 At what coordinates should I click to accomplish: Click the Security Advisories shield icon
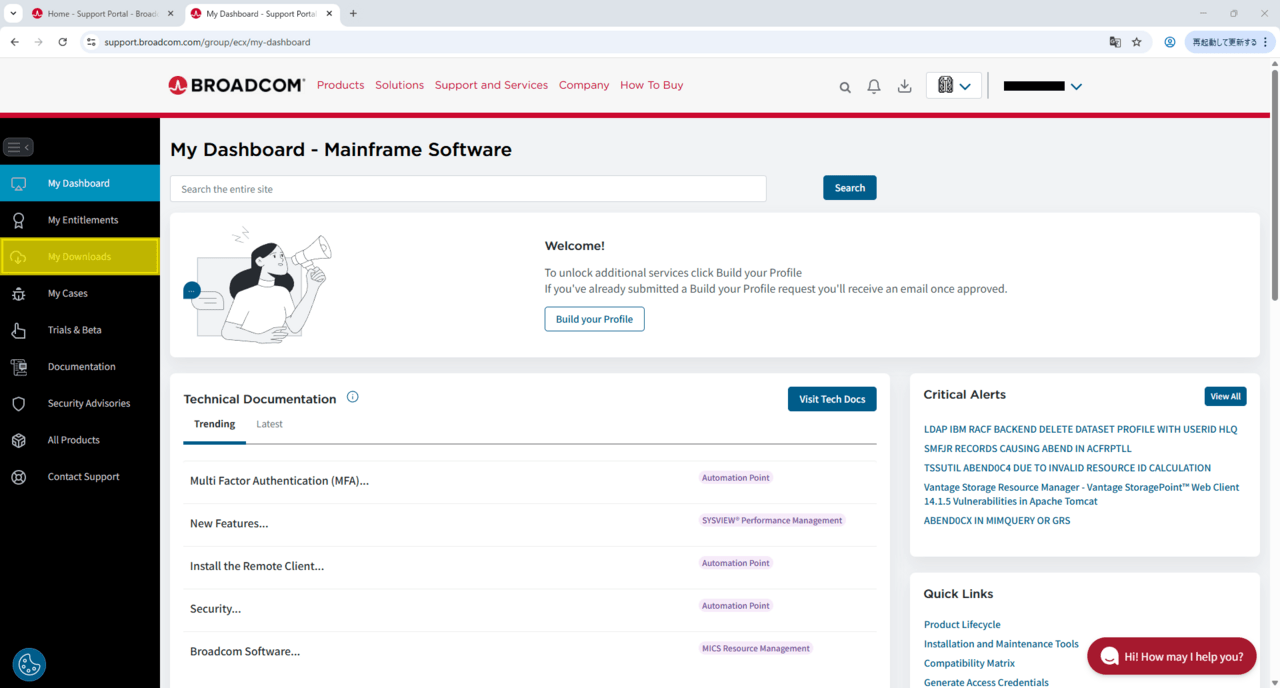[18, 404]
